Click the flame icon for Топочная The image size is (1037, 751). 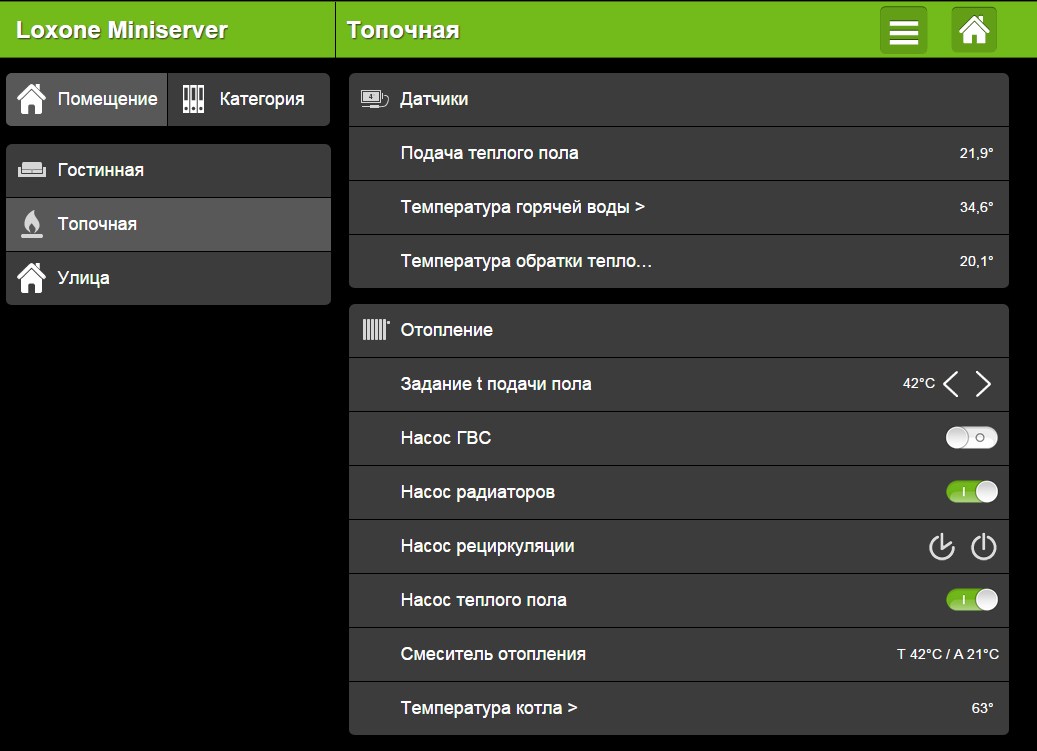tap(31, 224)
